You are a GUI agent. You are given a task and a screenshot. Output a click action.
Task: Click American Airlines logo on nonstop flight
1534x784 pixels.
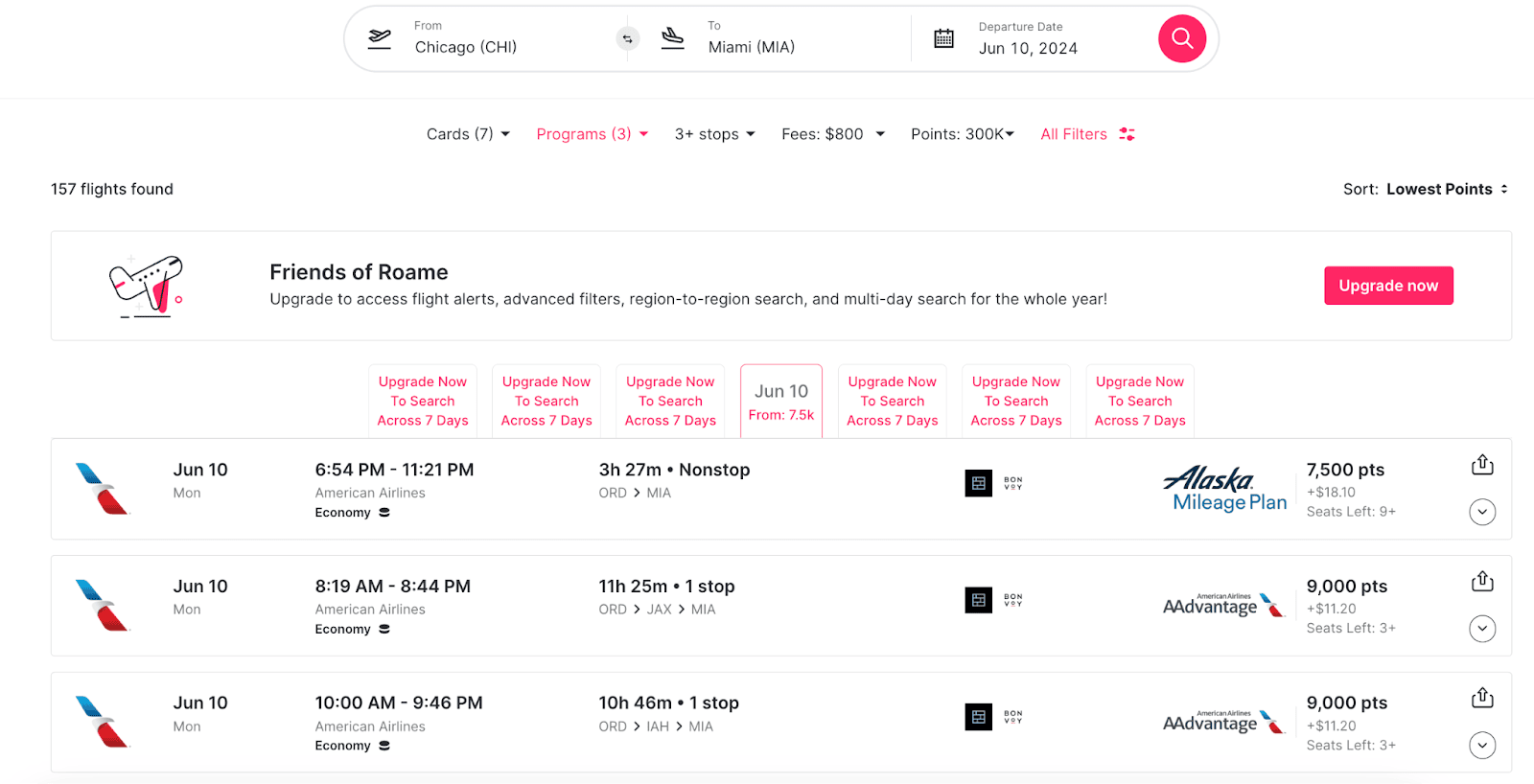102,489
